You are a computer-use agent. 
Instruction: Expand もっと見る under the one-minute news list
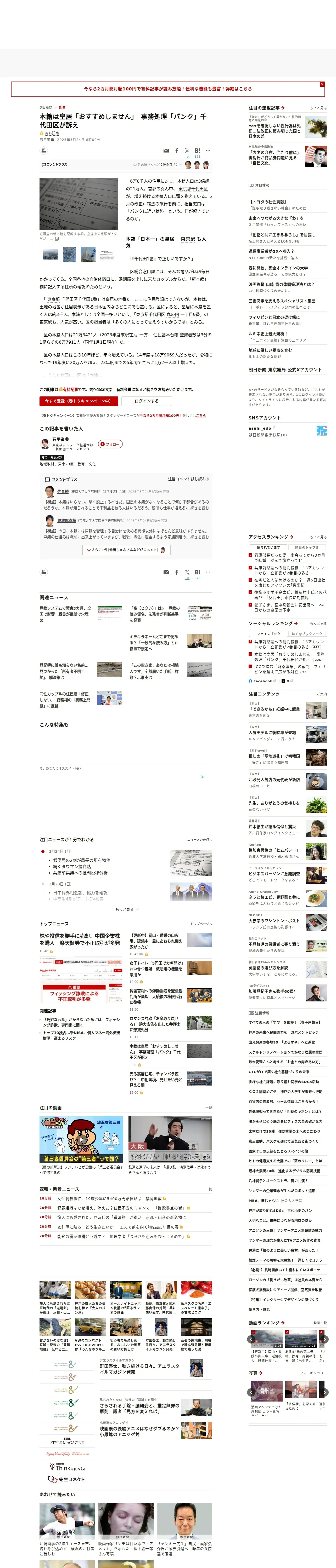click(x=127, y=909)
